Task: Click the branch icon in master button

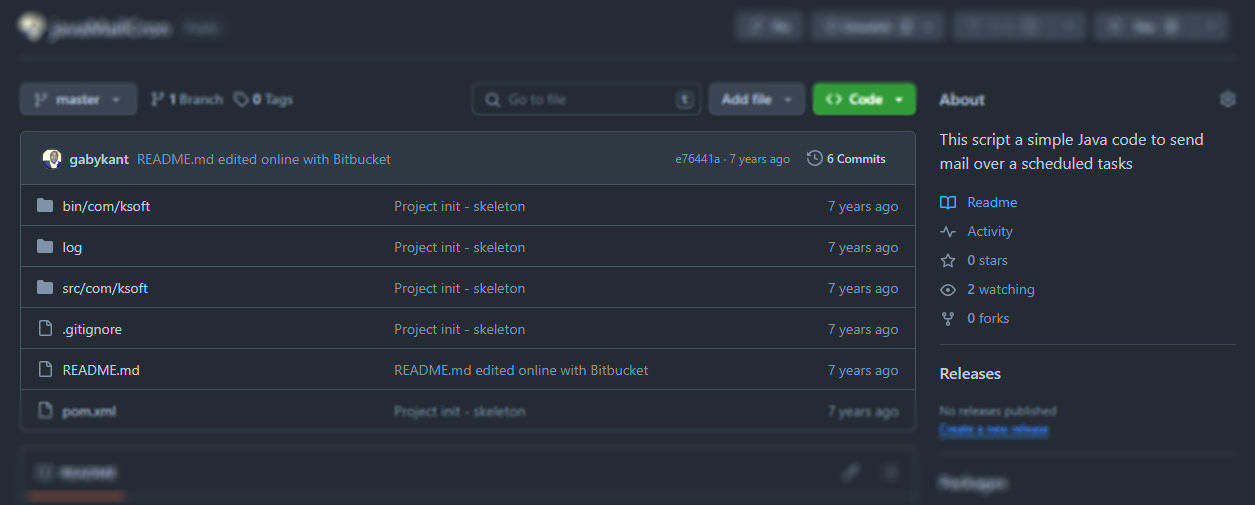Action: click(x=41, y=100)
